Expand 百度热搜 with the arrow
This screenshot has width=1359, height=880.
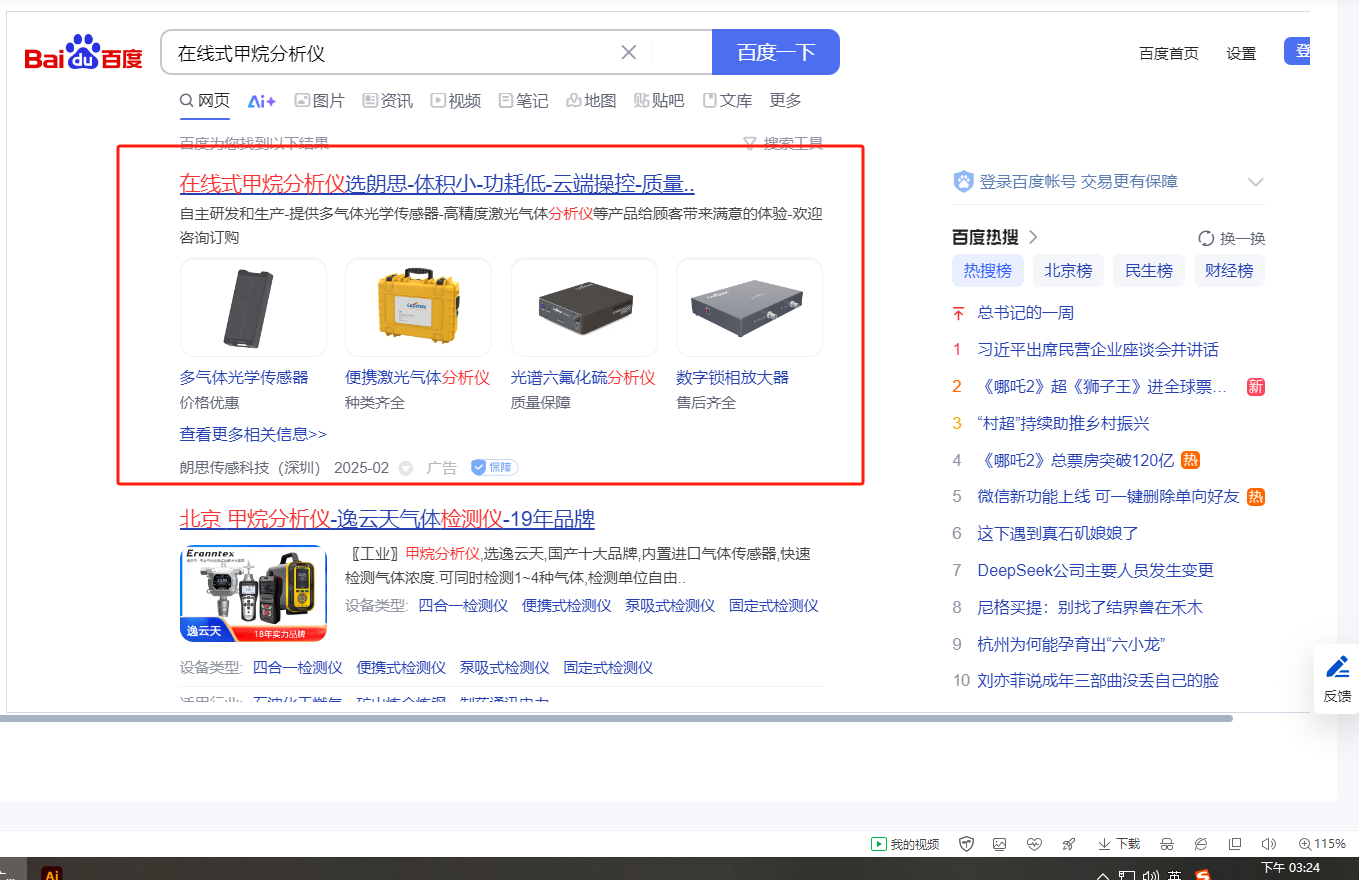(1034, 237)
